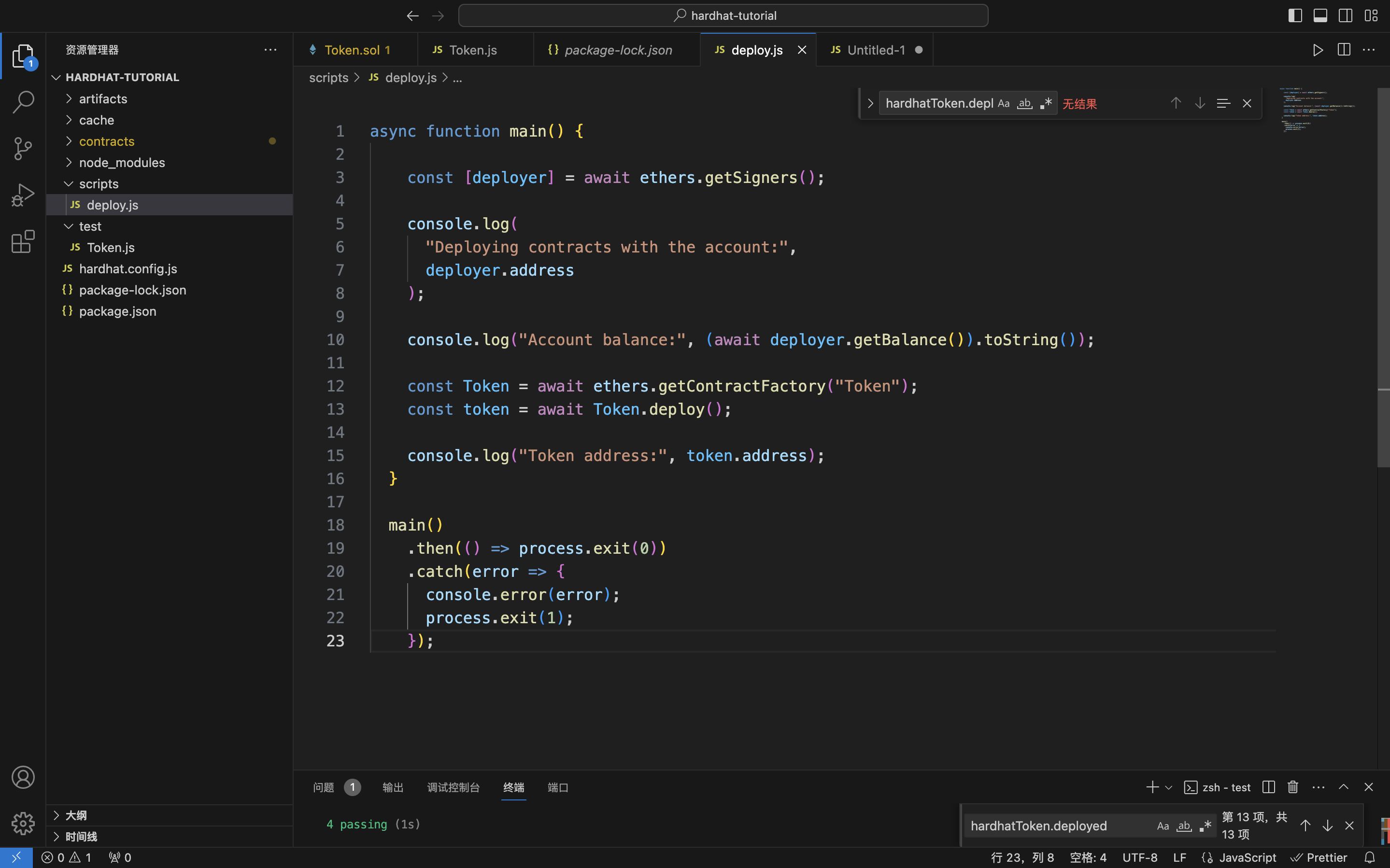Screen dimensions: 1390x868
Task: Open the 端口 ports panel tab
Action: (557, 787)
